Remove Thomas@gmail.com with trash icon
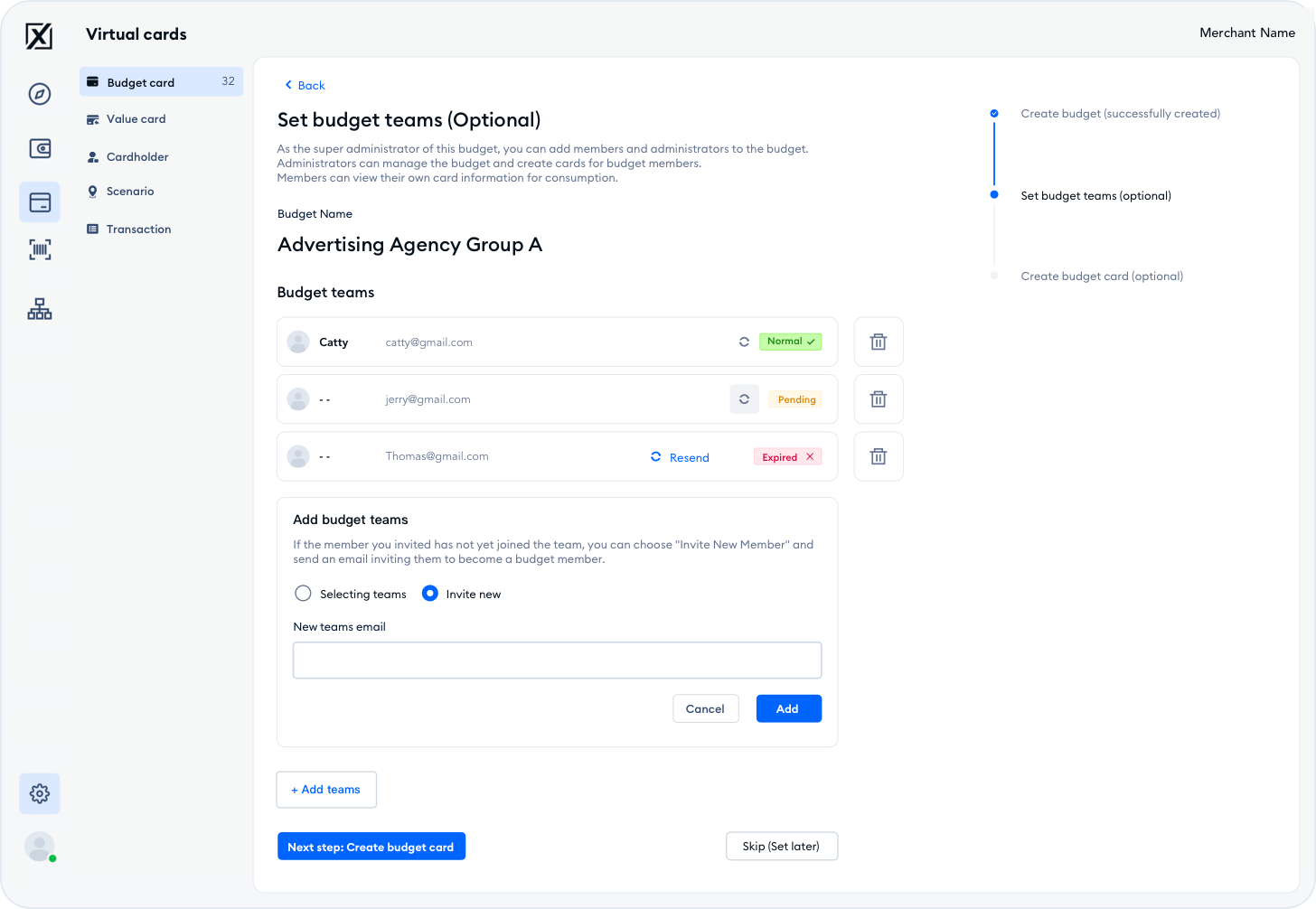1316x909 pixels. click(x=878, y=456)
